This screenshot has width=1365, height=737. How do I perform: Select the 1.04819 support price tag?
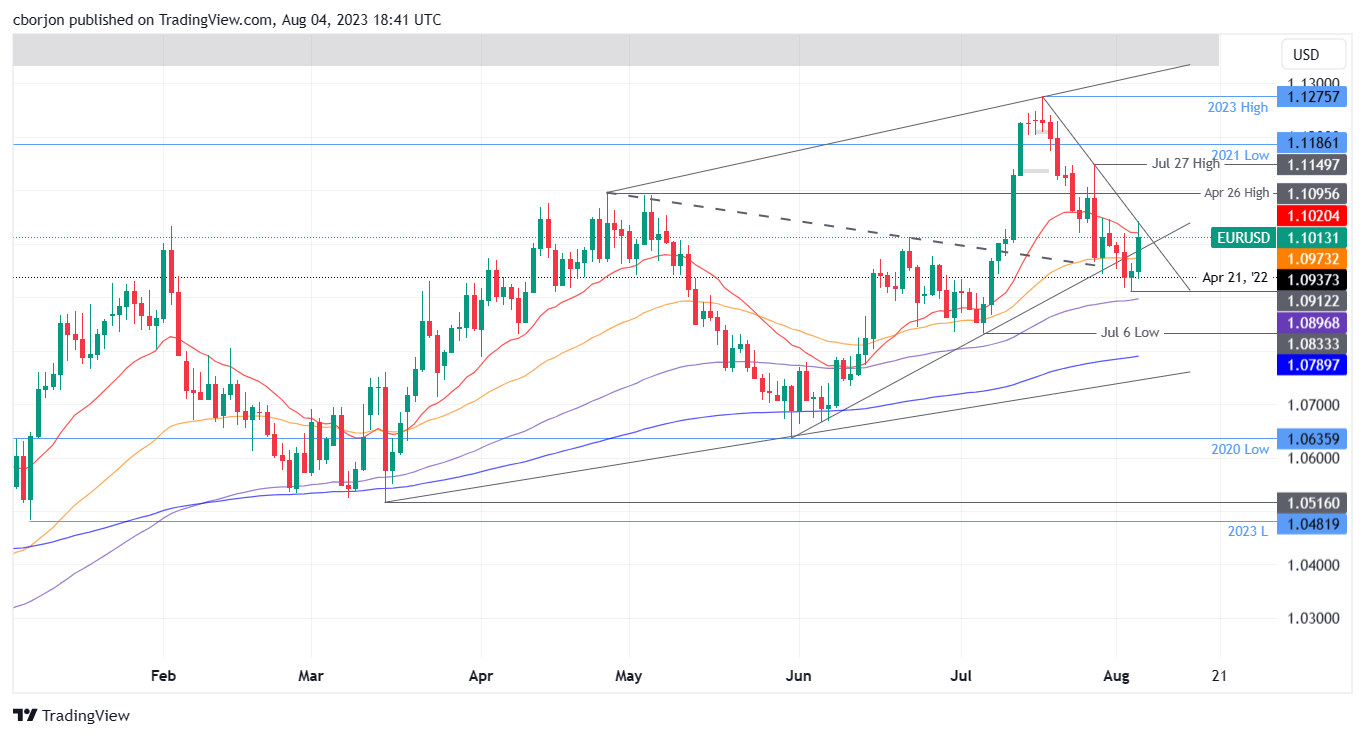[1314, 524]
